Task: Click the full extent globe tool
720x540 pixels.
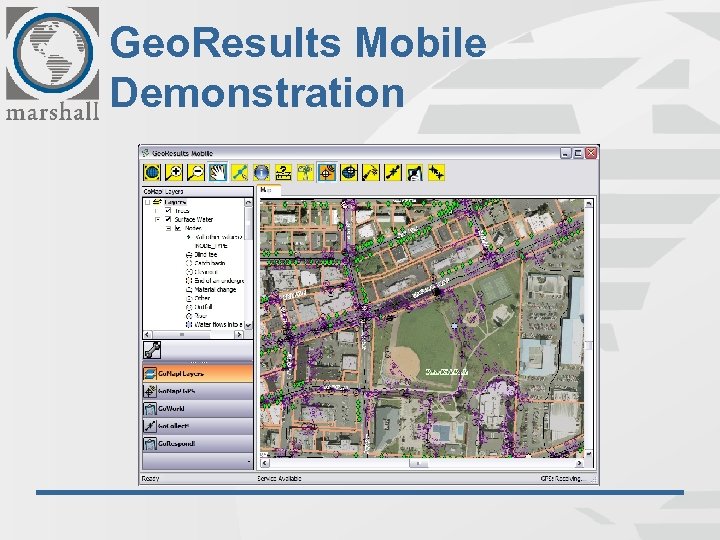Action: click(152, 173)
